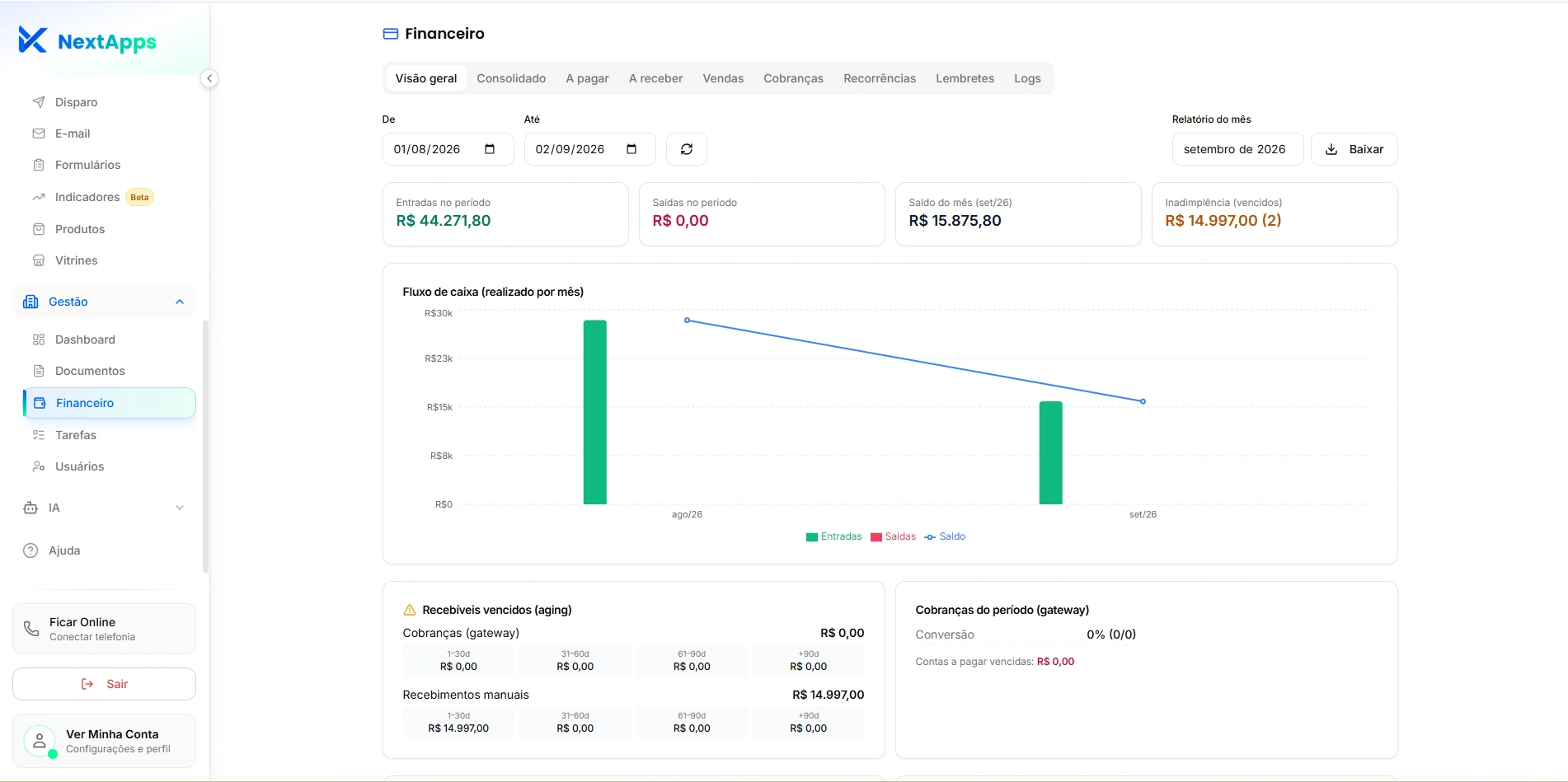Go to the Cobranças tab
This screenshot has height=782, width=1568.
click(x=793, y=78)
